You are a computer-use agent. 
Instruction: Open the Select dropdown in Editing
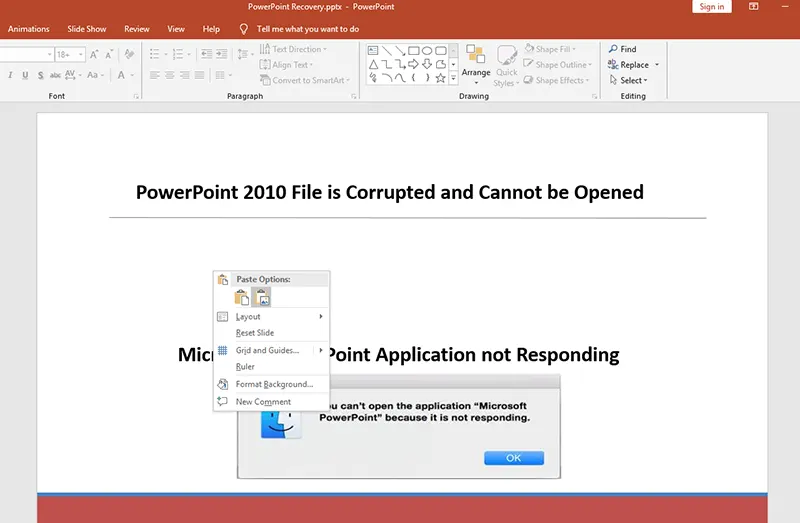coord(629,80)
